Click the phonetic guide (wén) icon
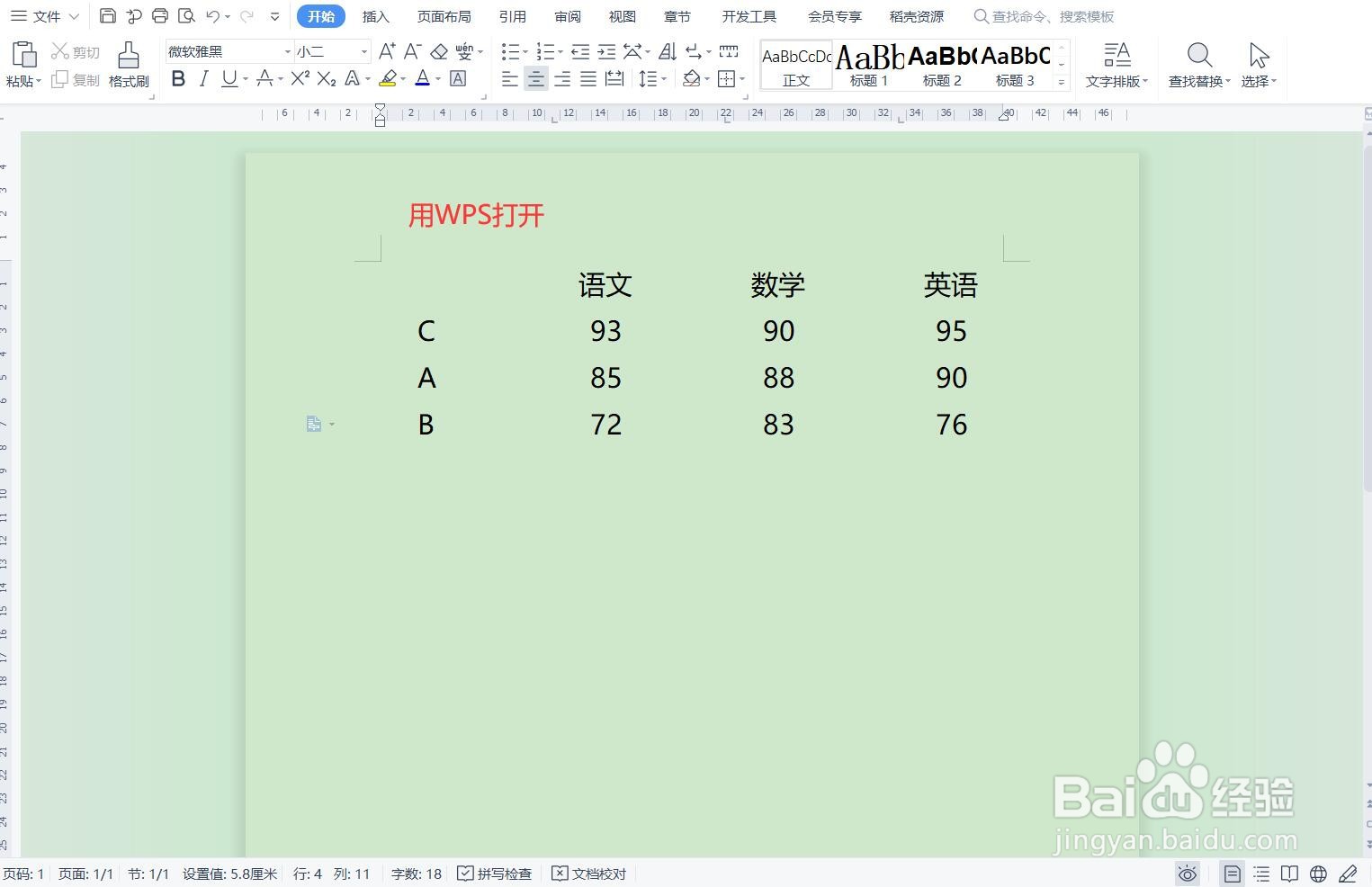The width and height of the screenshot is (1372, 887). [464, 51]
